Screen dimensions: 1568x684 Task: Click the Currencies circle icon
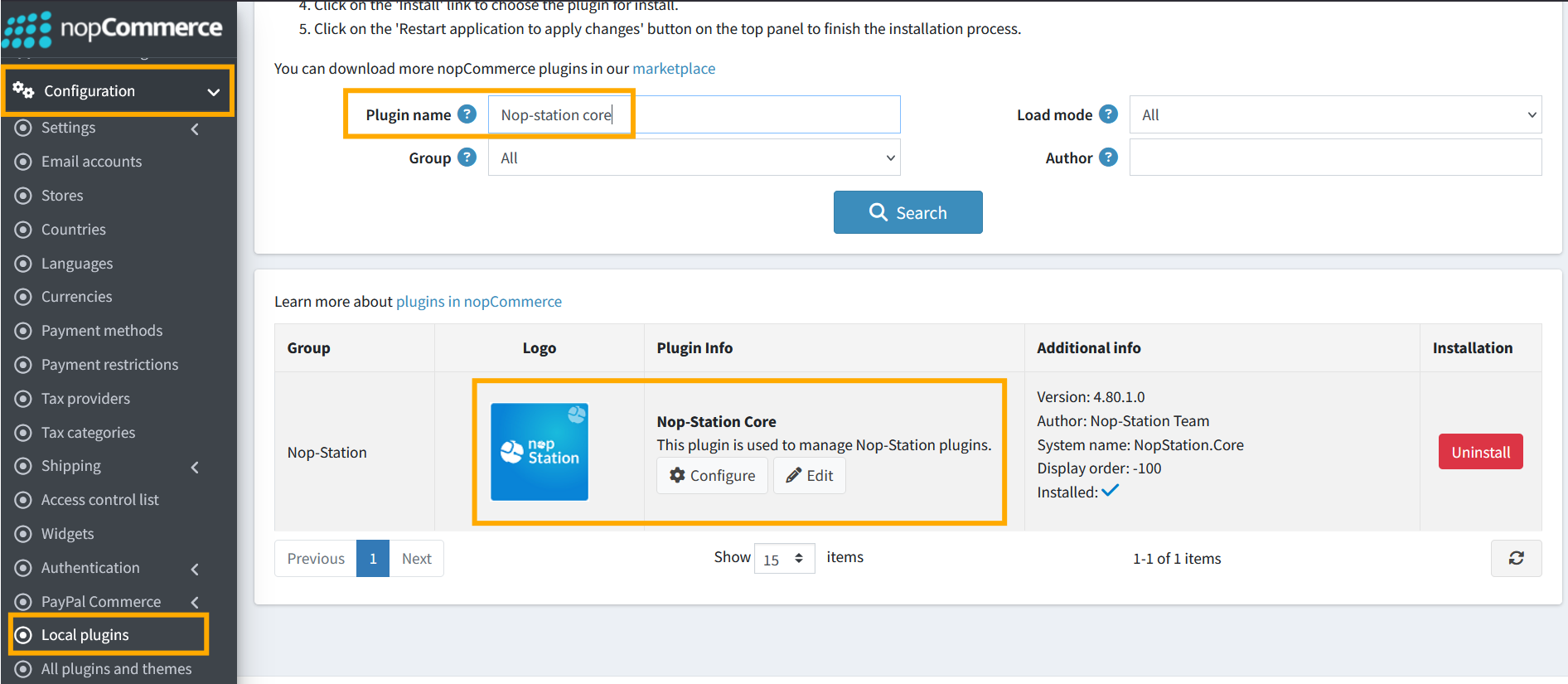(x=24, y=297)
